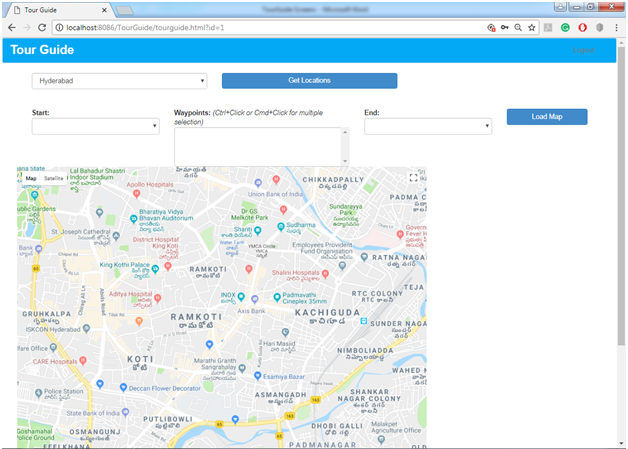Click the Waypoints list scroll-up arrow
The height and width of the screenshot is (449, 628).
pyautogui.click(x=345, y=132)
